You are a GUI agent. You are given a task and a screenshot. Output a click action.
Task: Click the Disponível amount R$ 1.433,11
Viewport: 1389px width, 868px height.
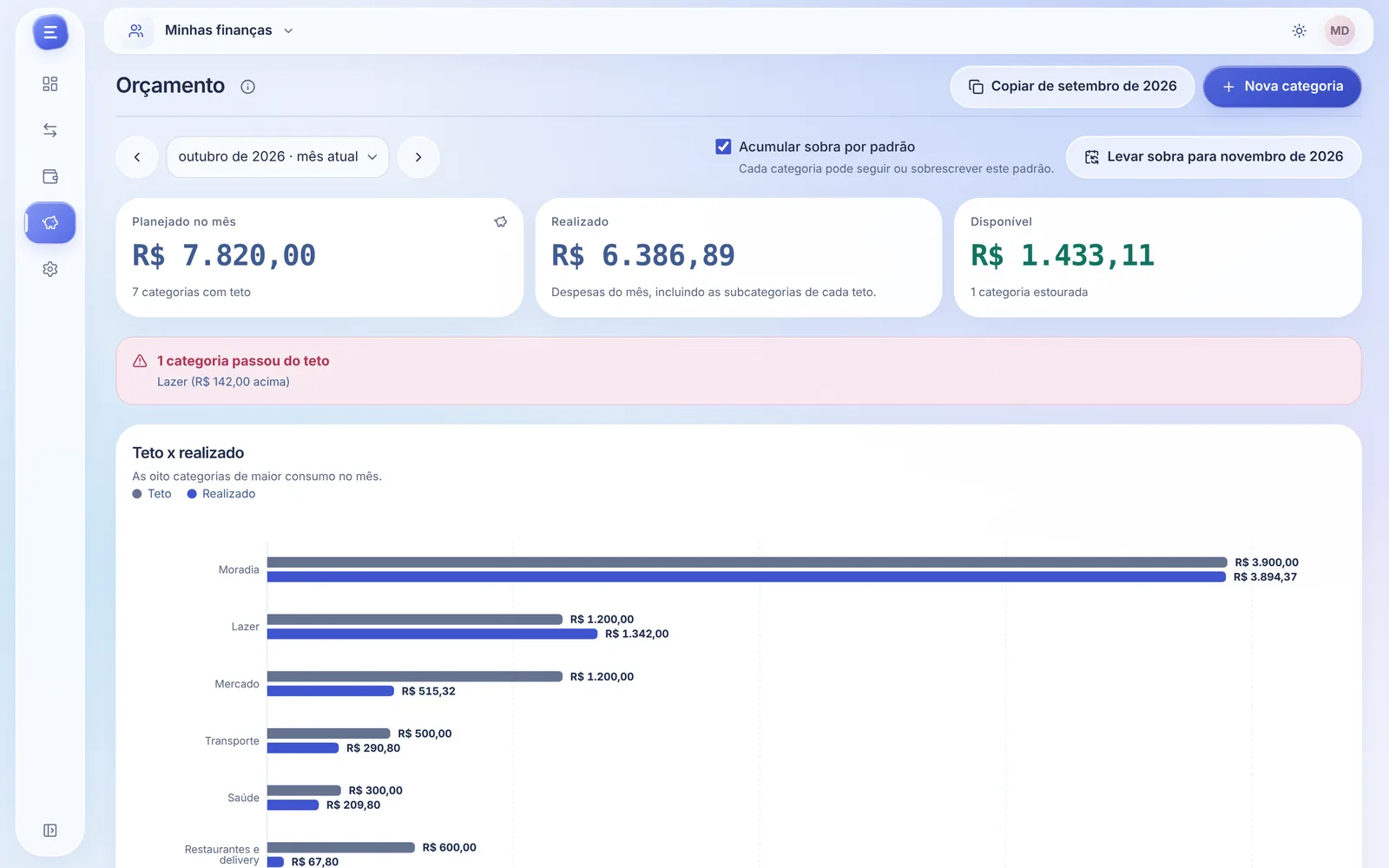pyautogui.click(x=1063, y=255)
